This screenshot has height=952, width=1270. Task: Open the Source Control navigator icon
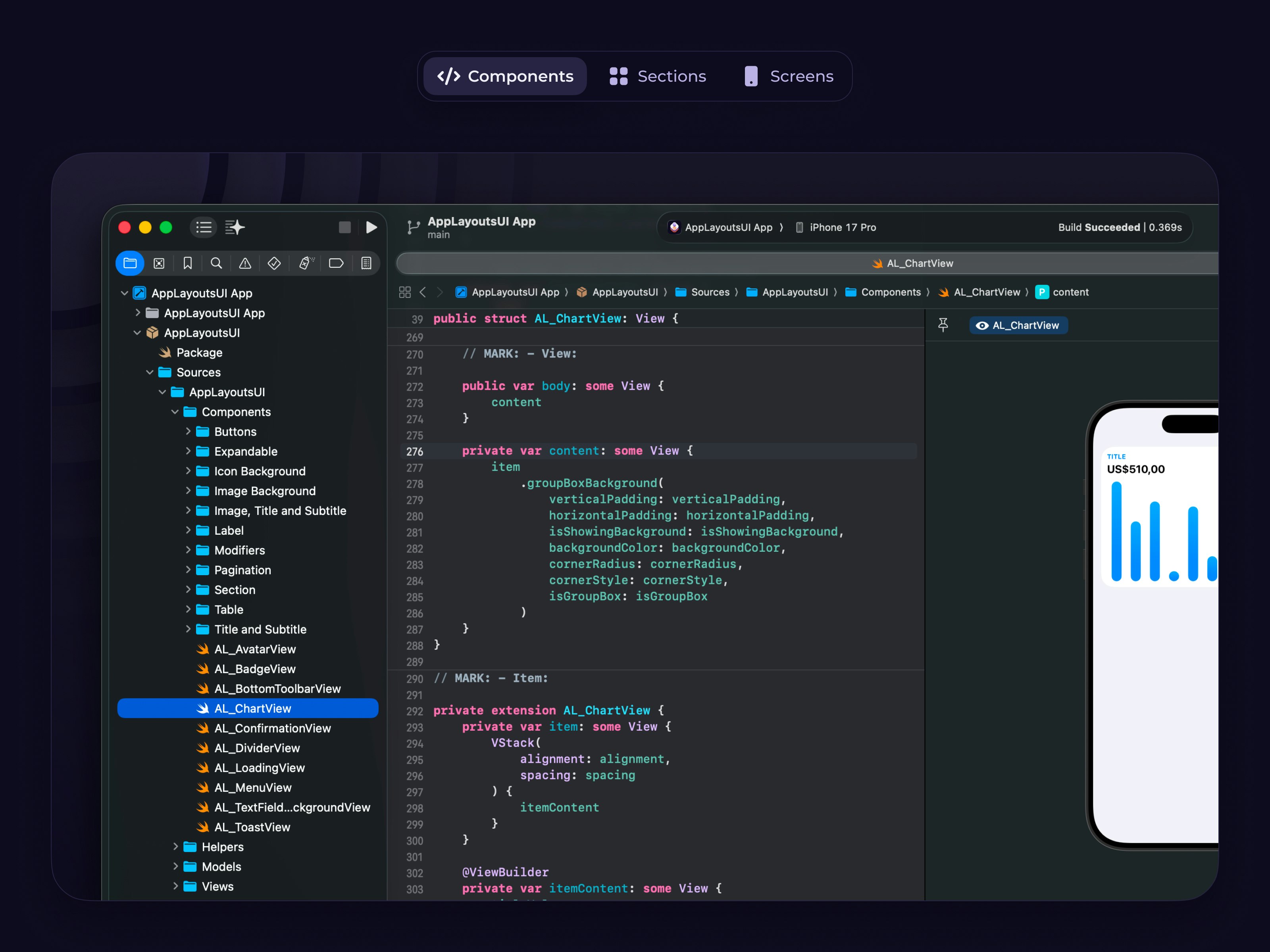pyautogui.click(x=159, y=263)
